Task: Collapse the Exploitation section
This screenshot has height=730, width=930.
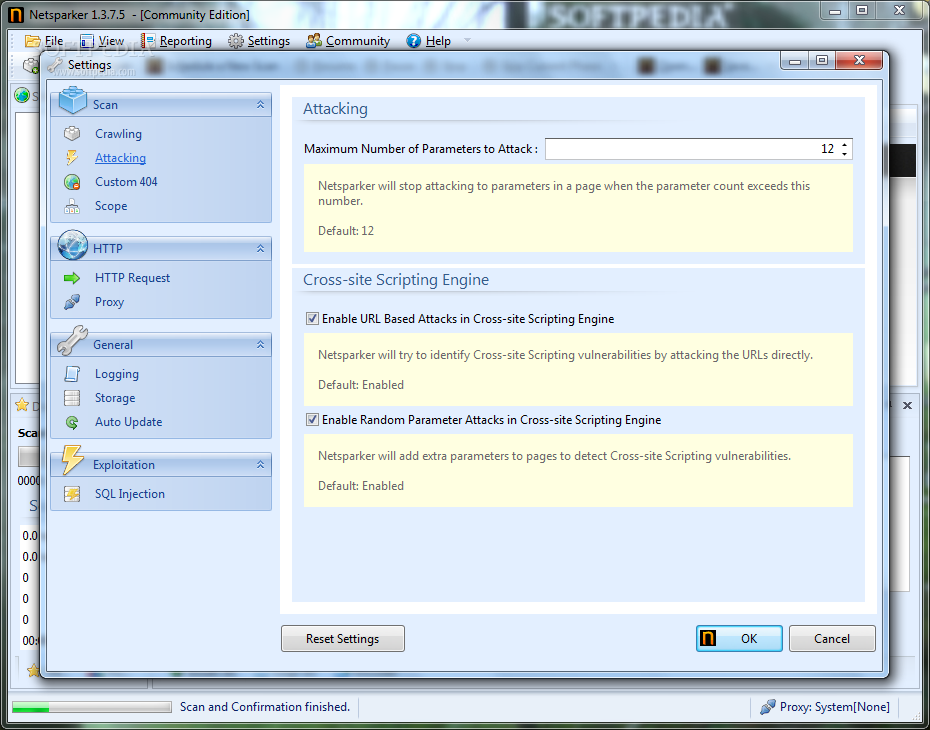Action: 260,464
